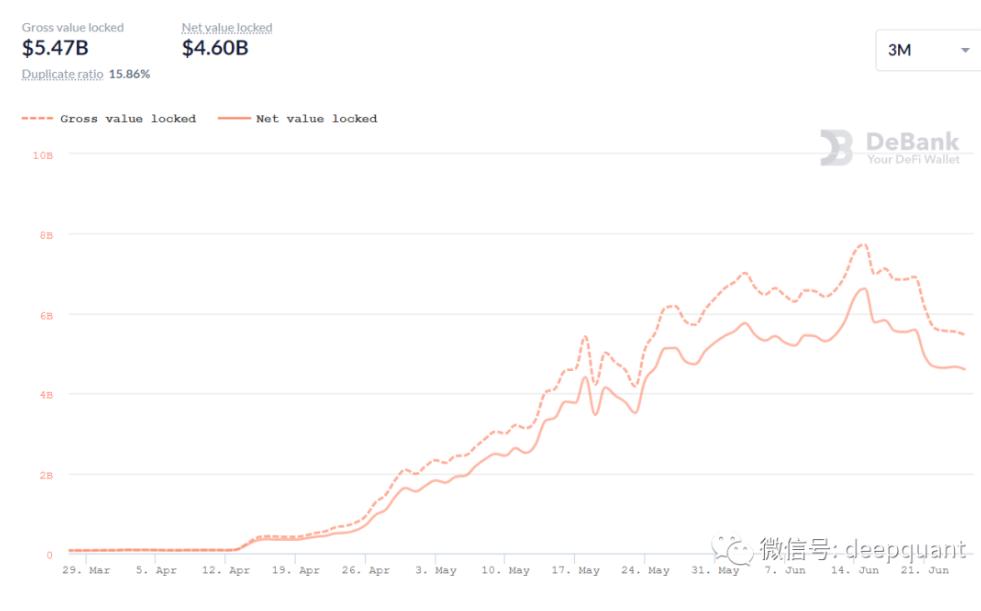Image resolution: width=981 pixels, height=611 pixels.
Task: Click the 12. Apr date axis label
Action: 226,571
